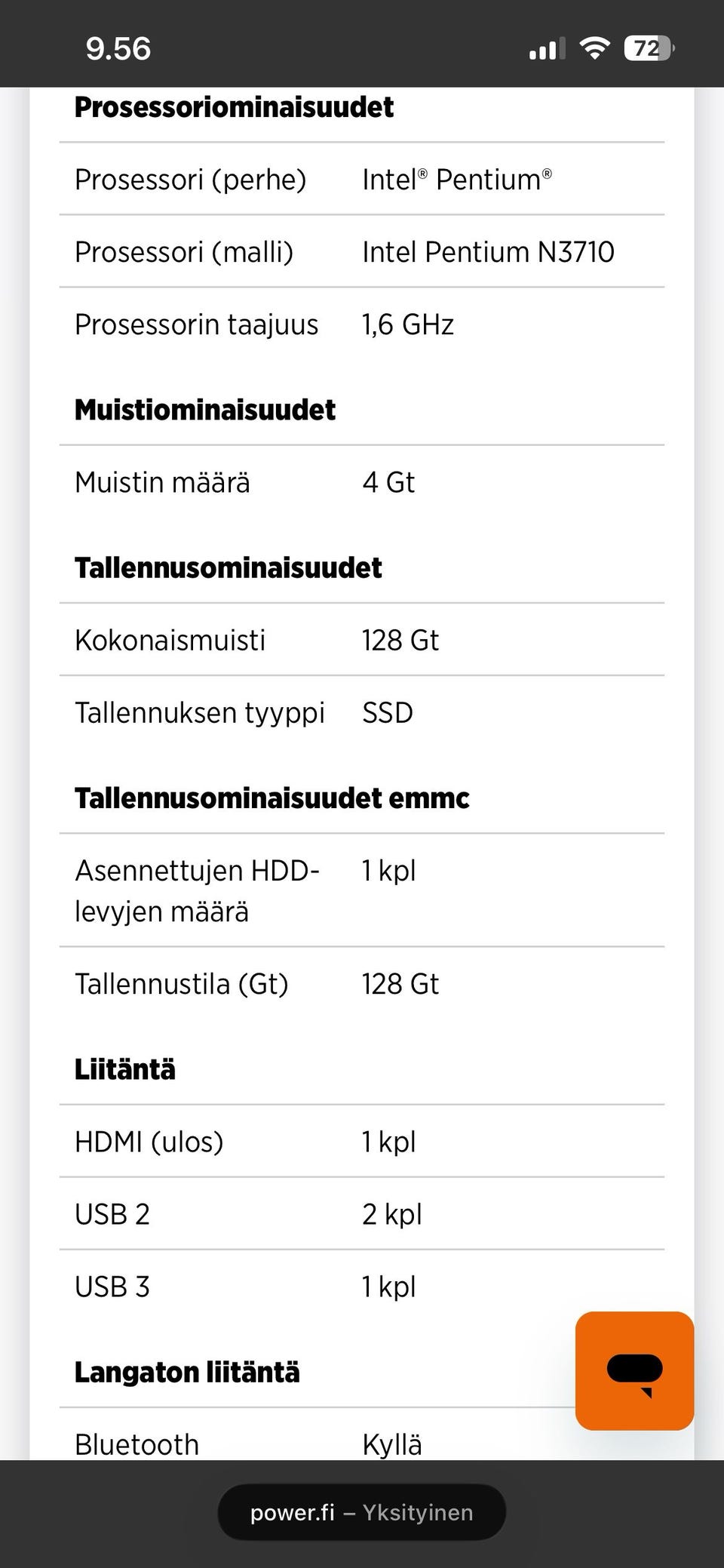The width and height of the screenshot is (724, 1568).
Task: Click the Liitäntä section heading
Action: point(124,1069)
